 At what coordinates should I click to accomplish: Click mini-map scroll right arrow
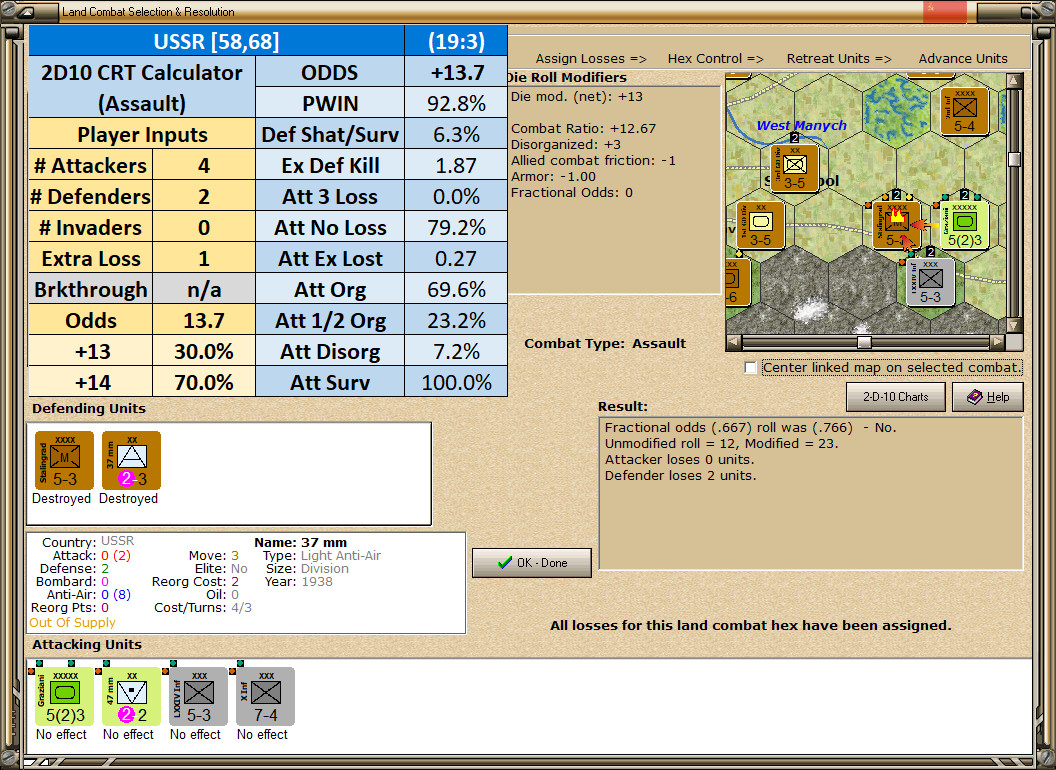(997, 342)
